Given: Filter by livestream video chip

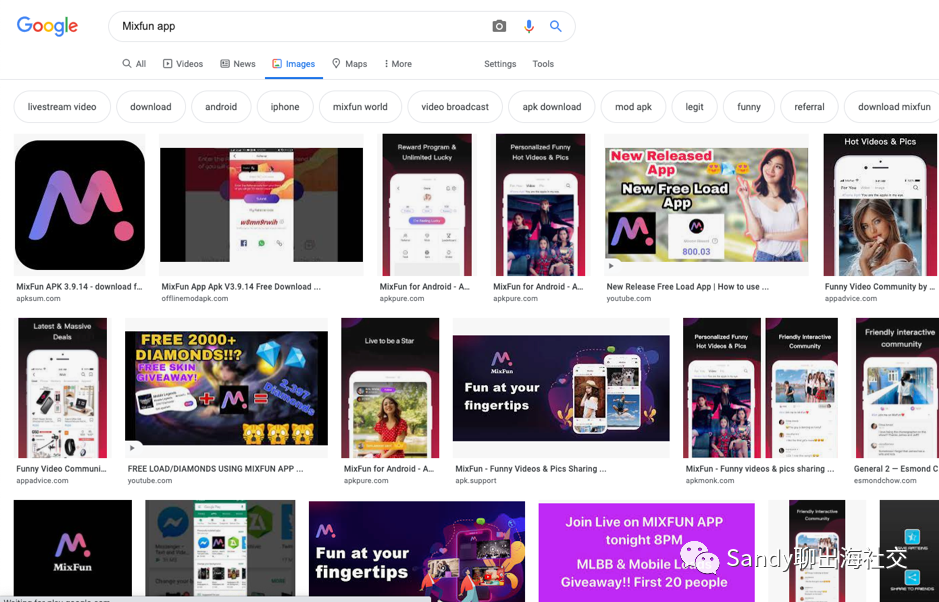Looking at the screenshot, I should pyautogui.click(x=62, y=107).
